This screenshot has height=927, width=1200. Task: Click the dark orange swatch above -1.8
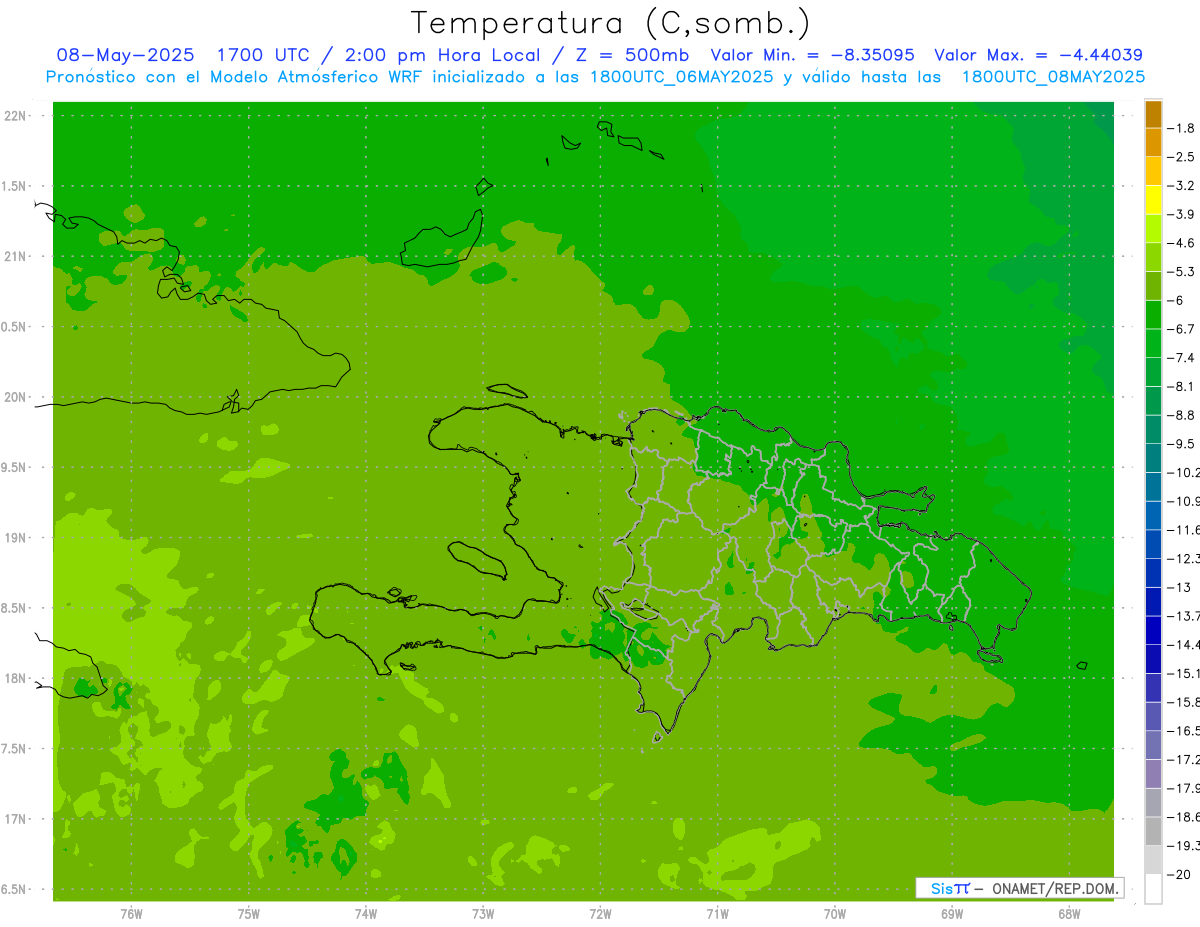point(1153,114)
